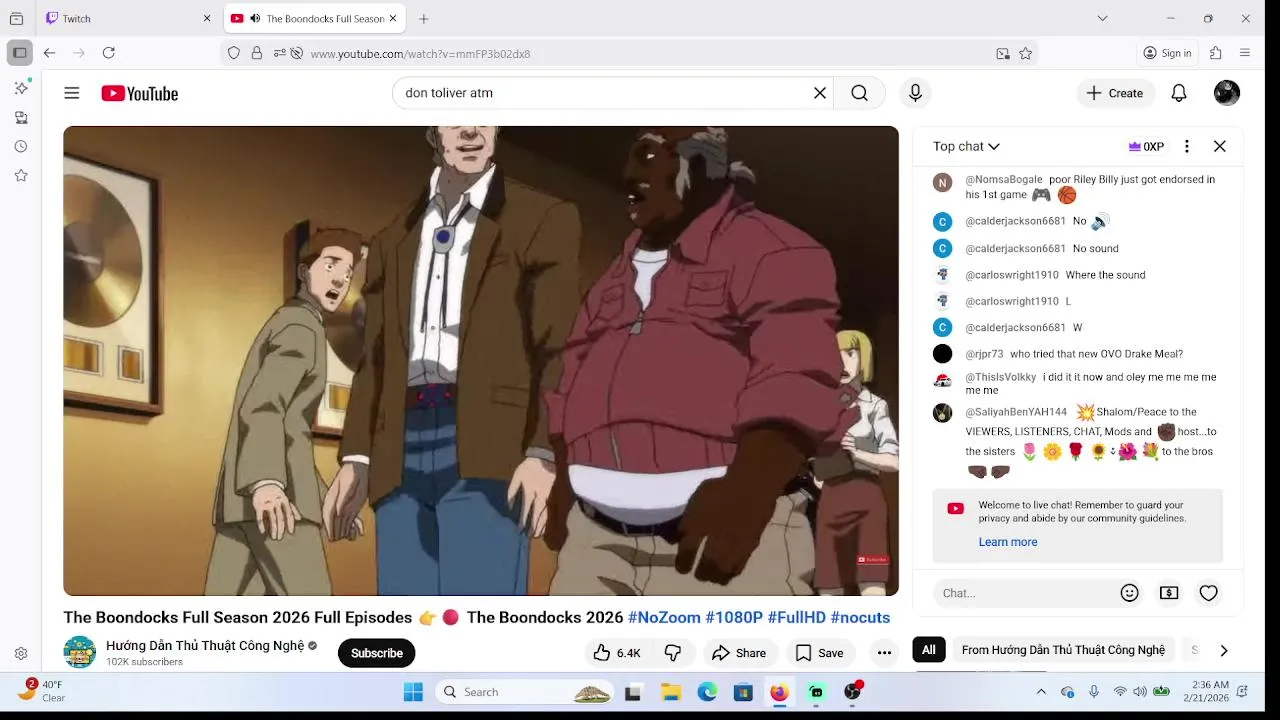This screenshot has width=1280, height=720.
Task: Open bookmarks star in Firefox sidebar
Action: pos(21,176)
